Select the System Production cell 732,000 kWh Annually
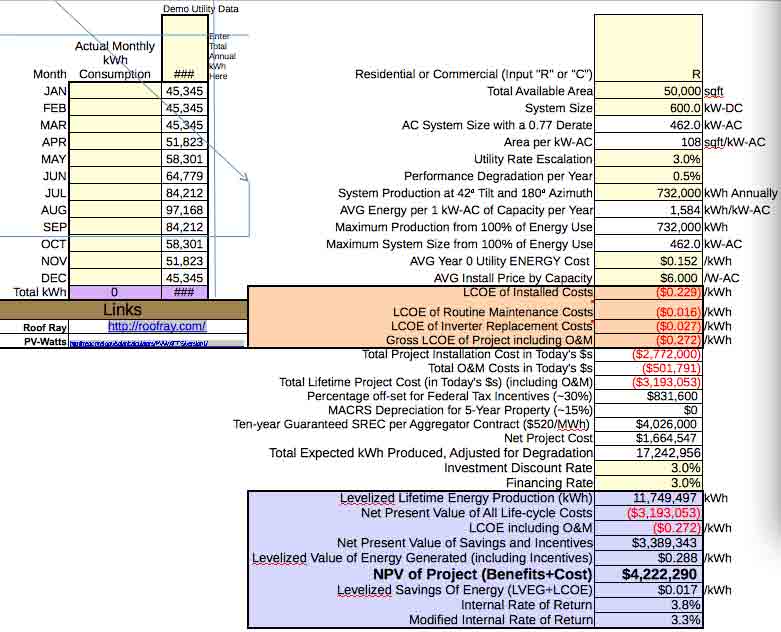 648,193
